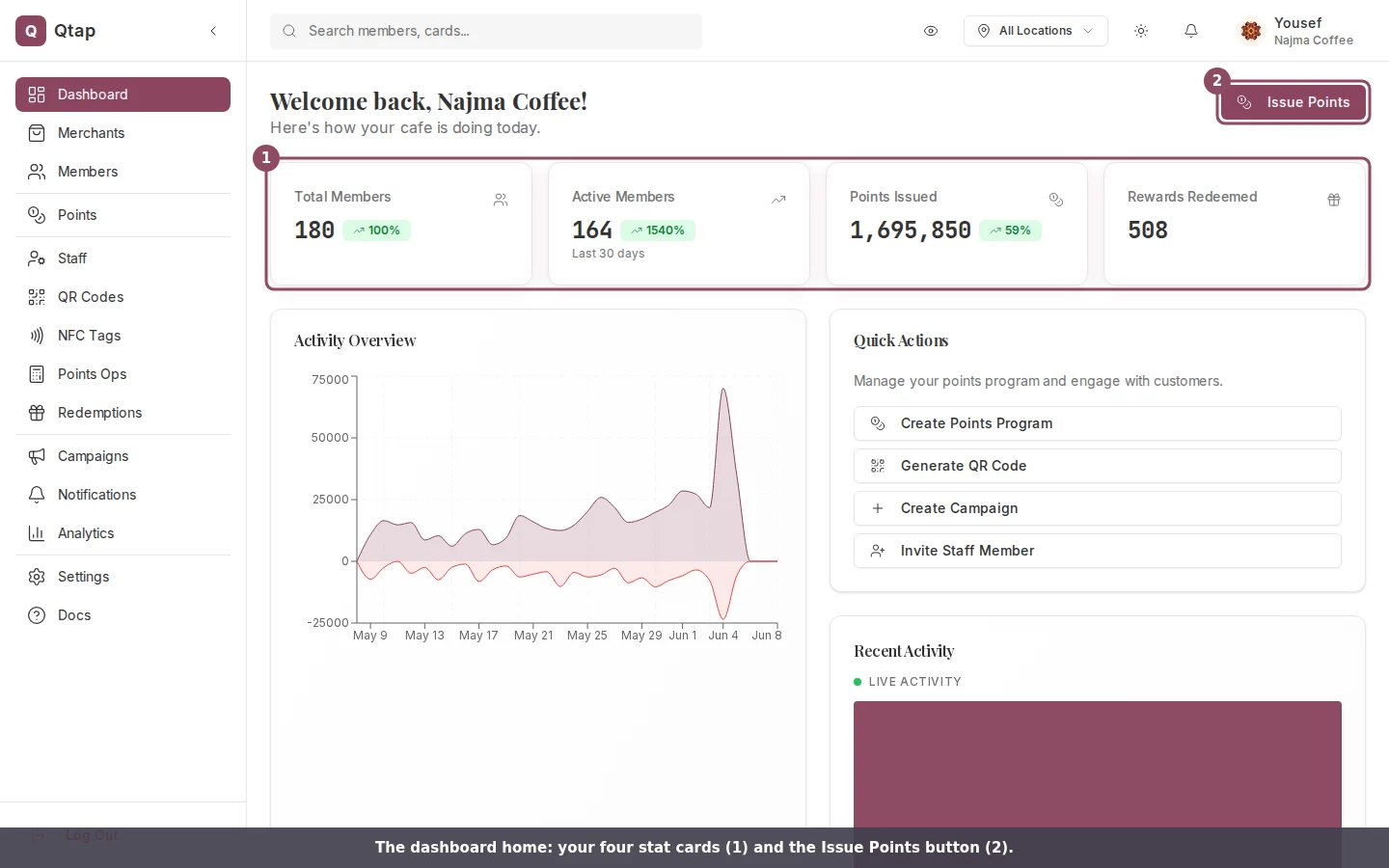Click the Settings gear icon

point(37,577)
